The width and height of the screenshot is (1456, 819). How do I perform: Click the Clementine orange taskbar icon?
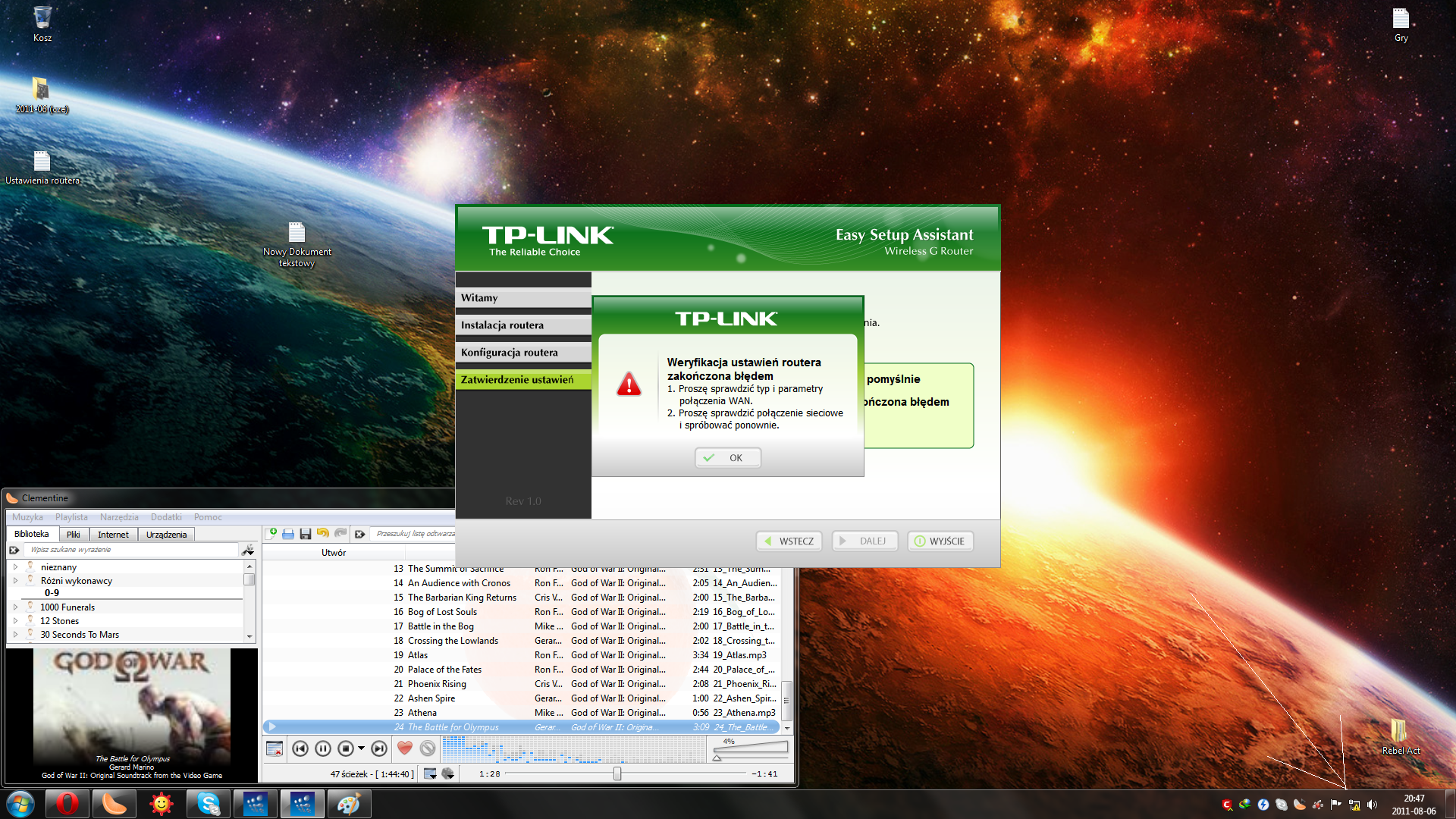tap(114, 803)
